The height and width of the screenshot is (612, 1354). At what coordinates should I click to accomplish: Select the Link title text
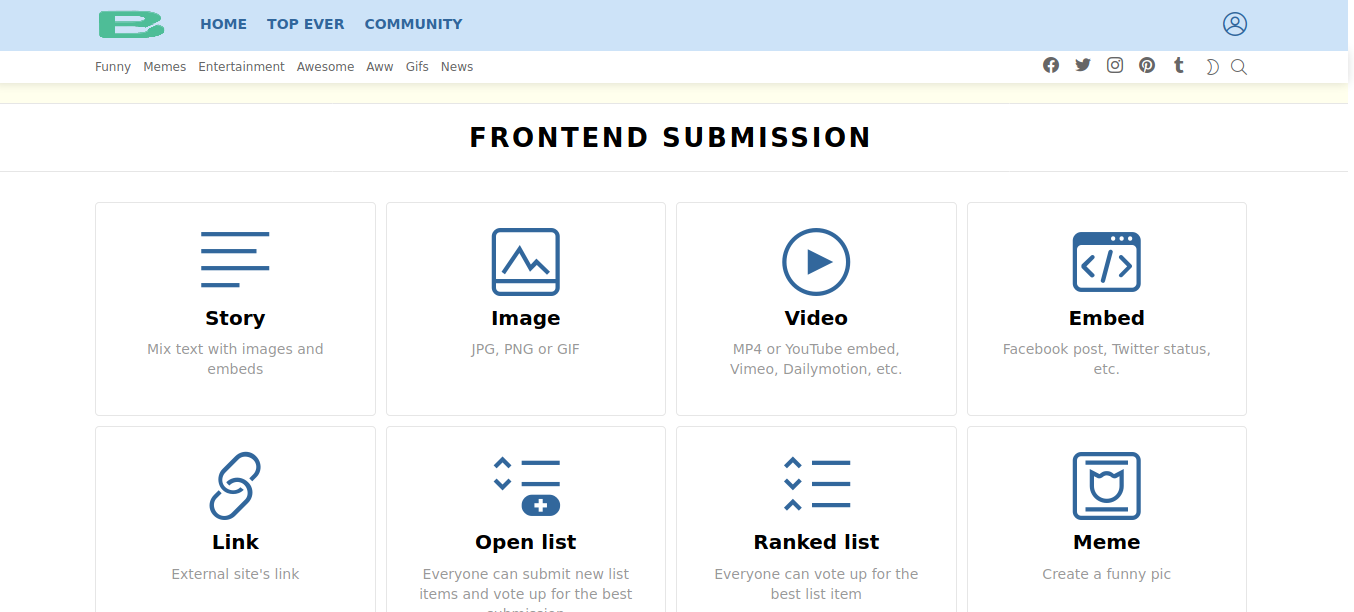pos(235,542)
